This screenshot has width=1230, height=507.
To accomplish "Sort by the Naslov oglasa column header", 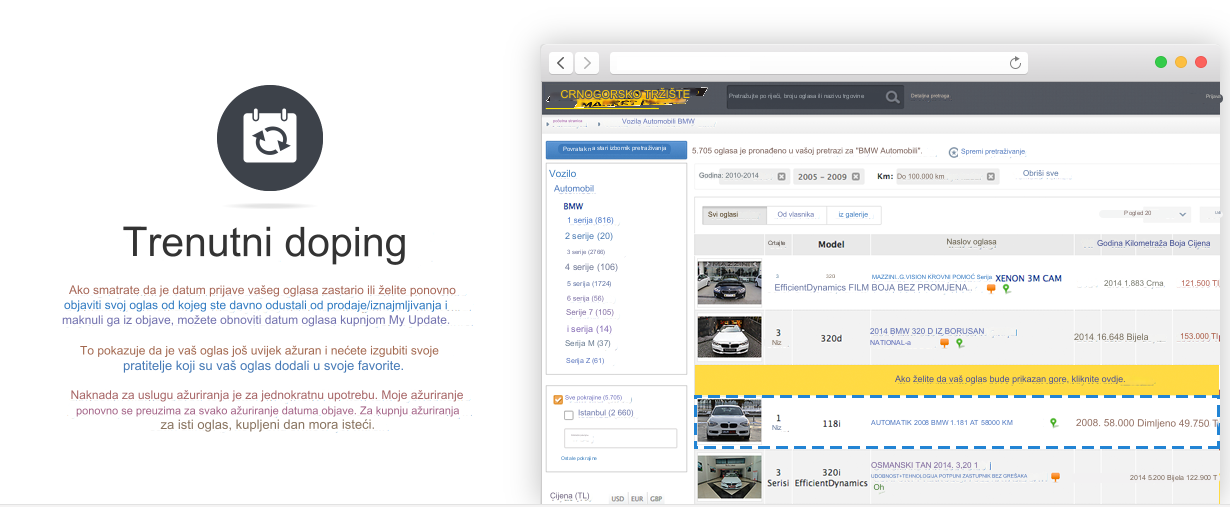I will (x=971, y=242).
